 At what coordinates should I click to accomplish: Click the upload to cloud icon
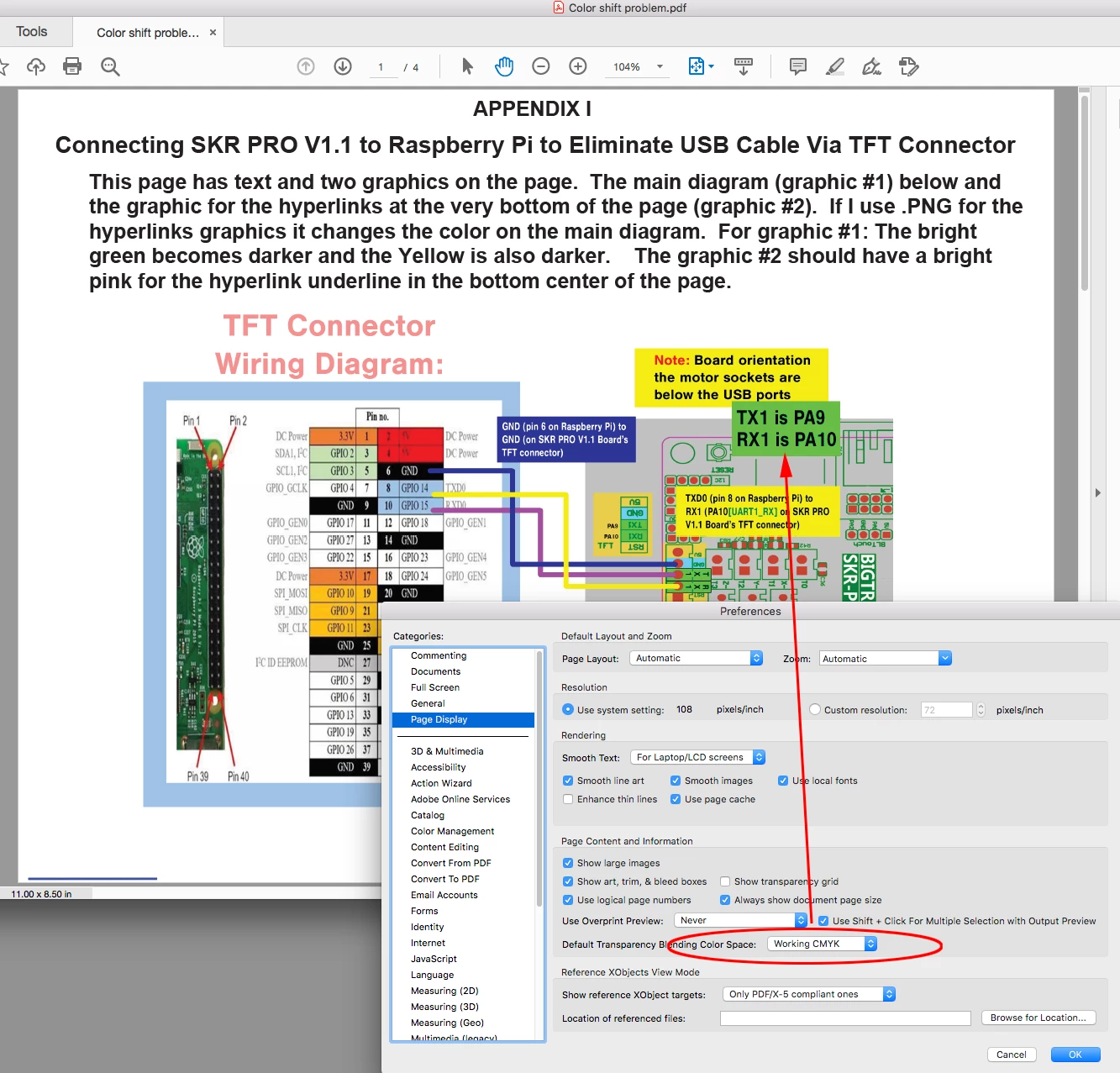tap(36, 66)
